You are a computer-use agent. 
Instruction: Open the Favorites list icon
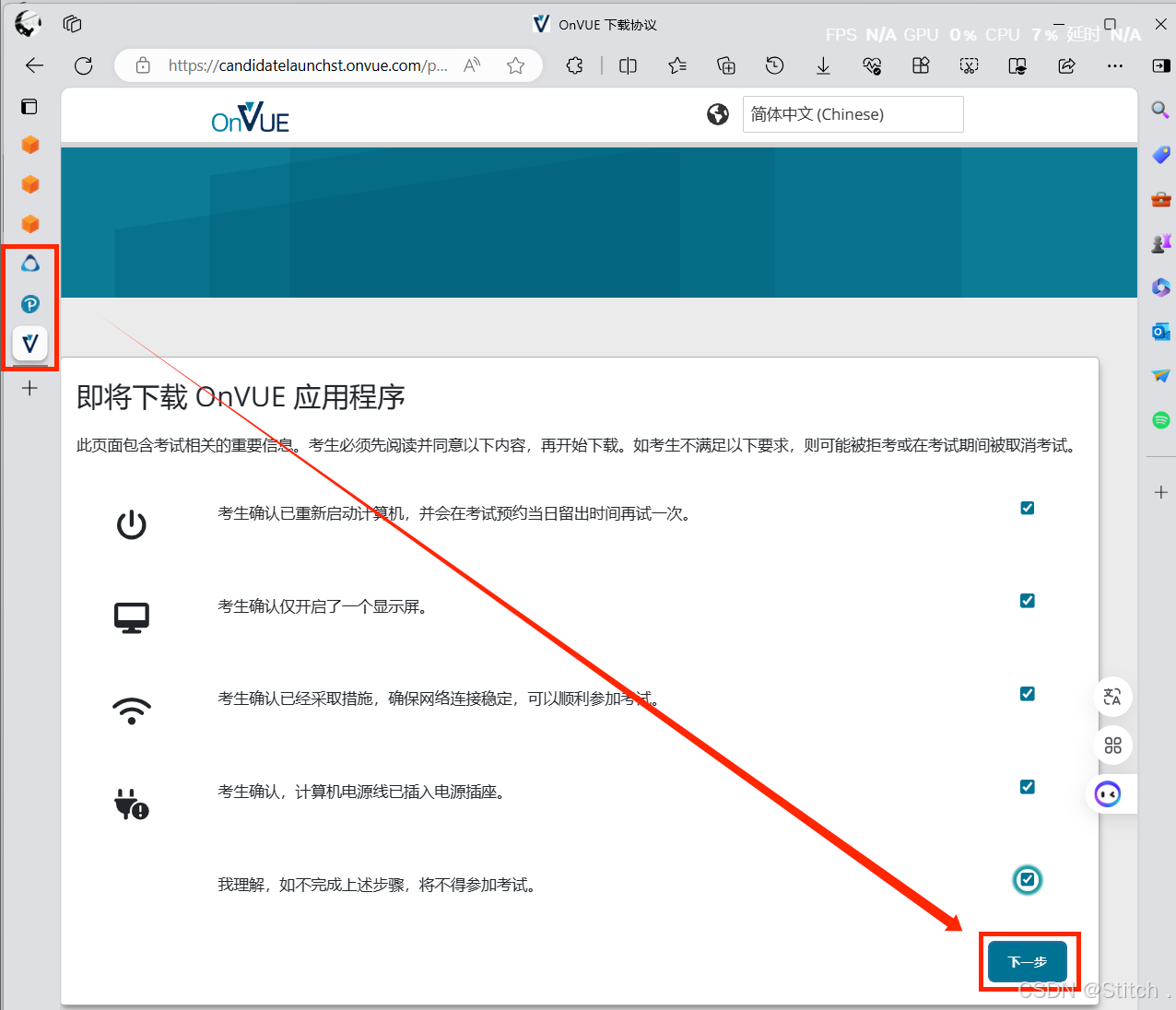(677, 65)
